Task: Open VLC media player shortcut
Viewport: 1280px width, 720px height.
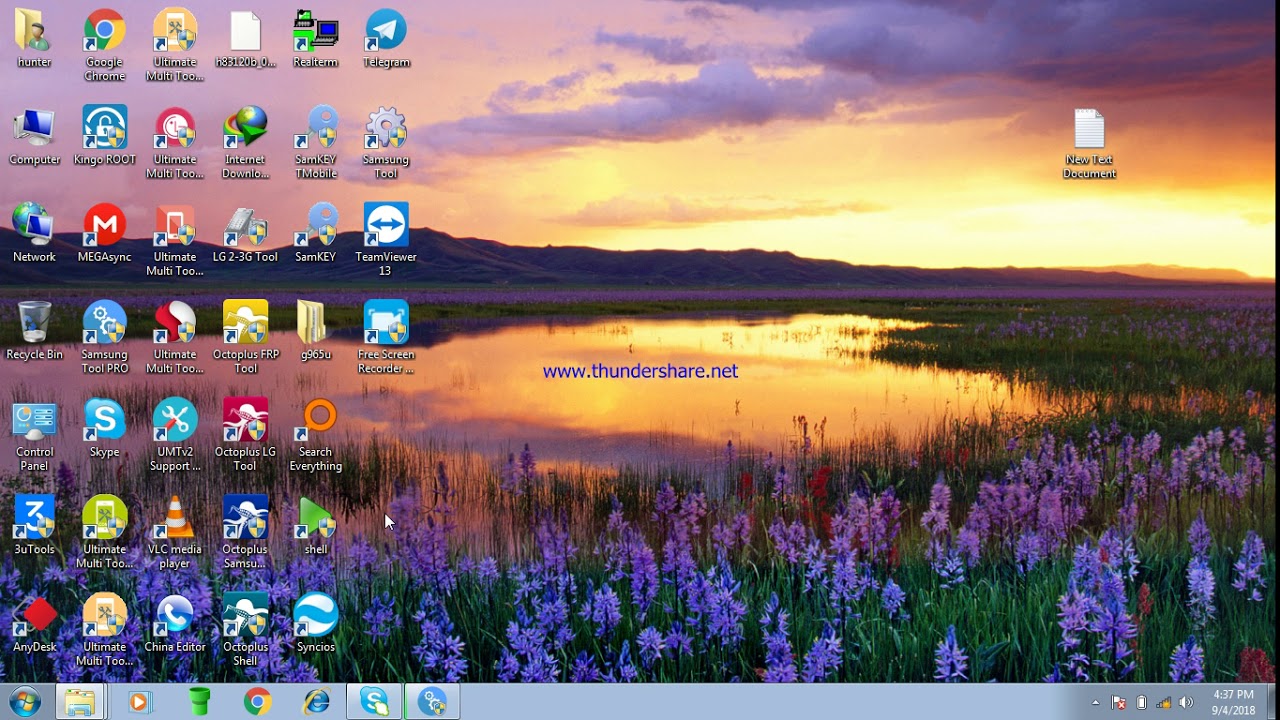Action: click(x=175, y=533)
